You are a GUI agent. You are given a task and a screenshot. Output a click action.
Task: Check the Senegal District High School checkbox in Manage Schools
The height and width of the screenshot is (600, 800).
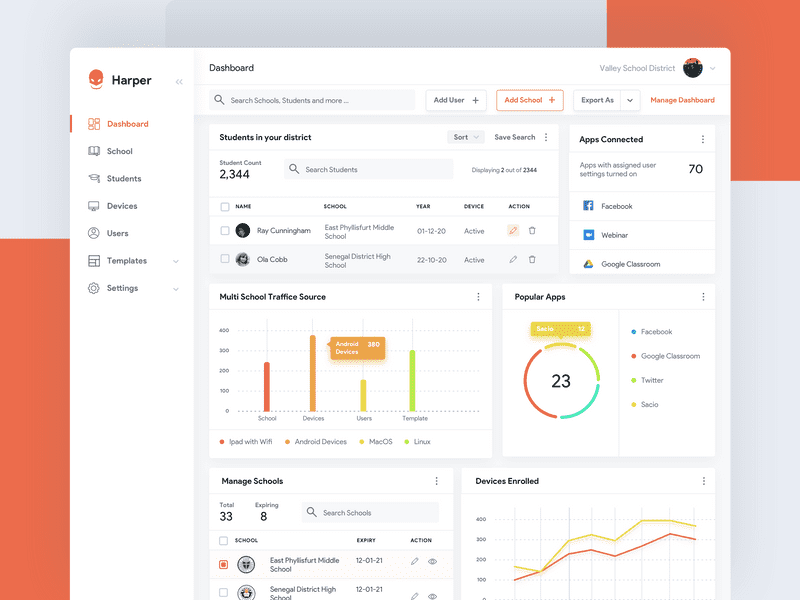point(223,592)
